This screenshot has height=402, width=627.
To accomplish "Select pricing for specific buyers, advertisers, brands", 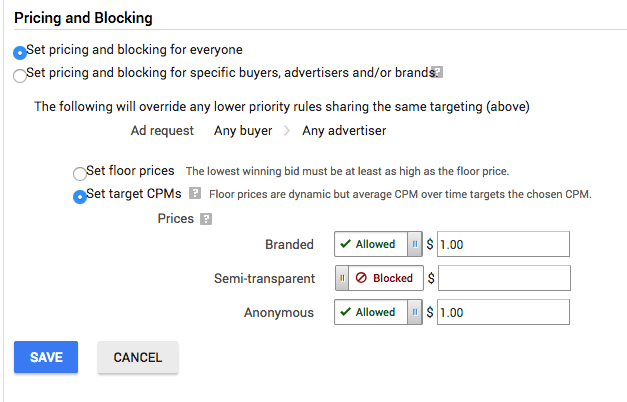I will 20,75.
